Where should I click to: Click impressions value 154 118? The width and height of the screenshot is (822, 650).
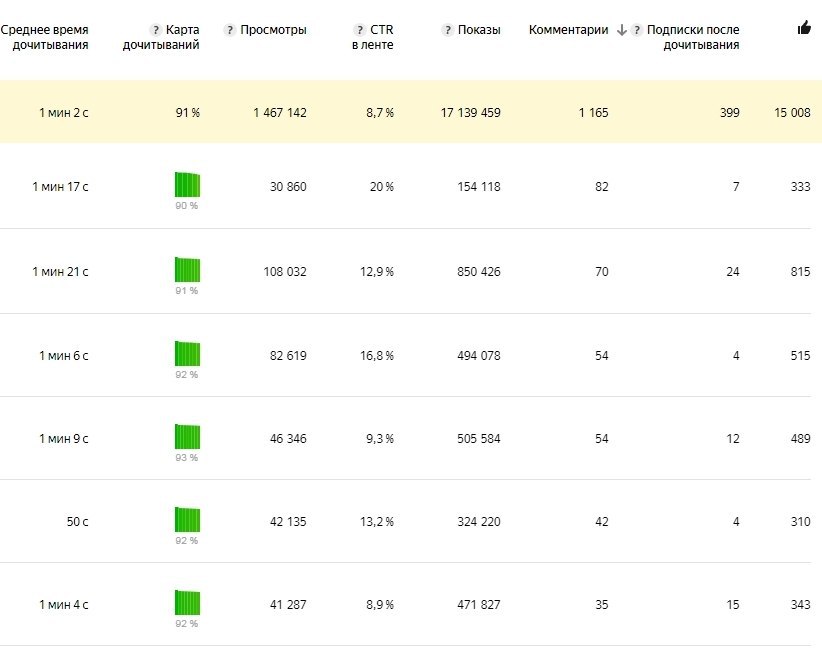point(479,187)
